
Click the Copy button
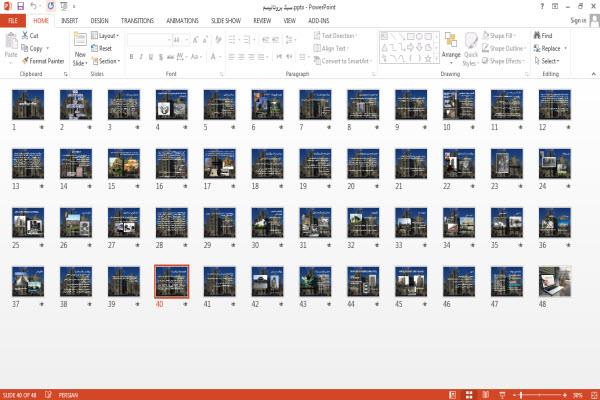[34, 48]
